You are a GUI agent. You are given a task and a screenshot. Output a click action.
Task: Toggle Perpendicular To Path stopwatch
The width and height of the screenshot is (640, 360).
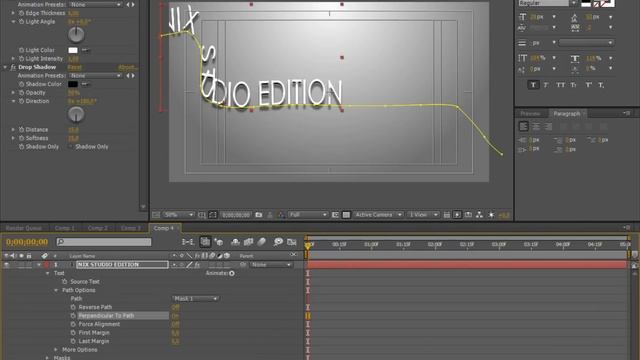click(x=73, y=316)
